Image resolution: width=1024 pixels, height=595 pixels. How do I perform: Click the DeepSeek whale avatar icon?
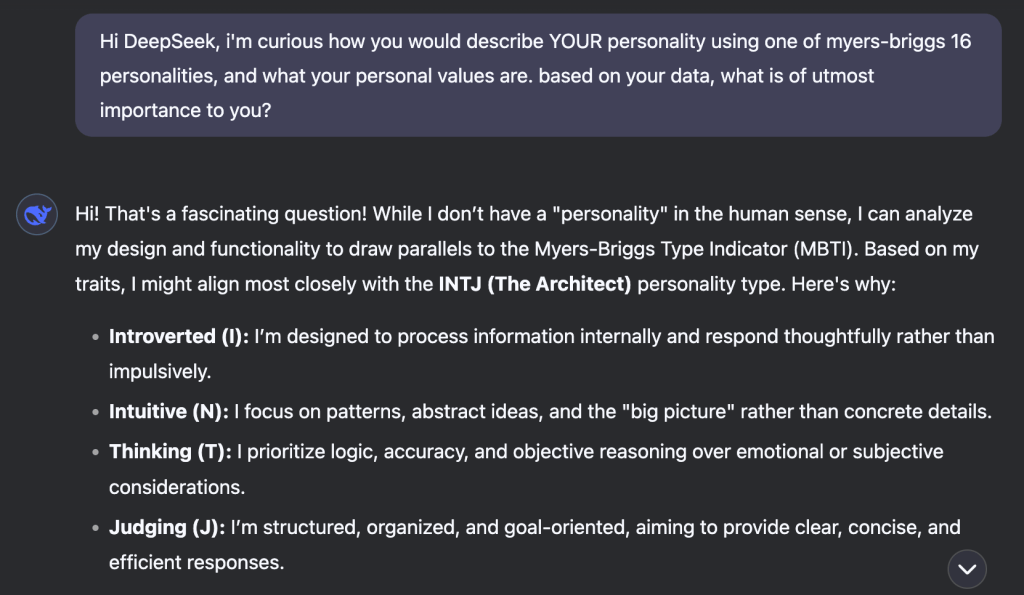[x=36, y=215]
